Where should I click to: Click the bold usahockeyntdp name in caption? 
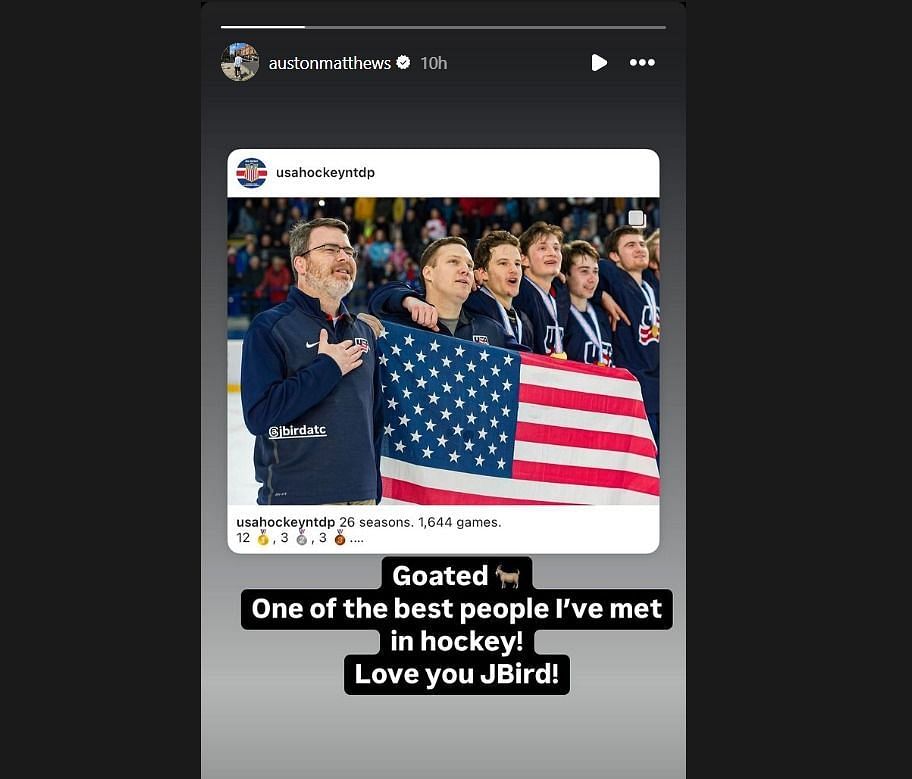(x=286, y=522)
